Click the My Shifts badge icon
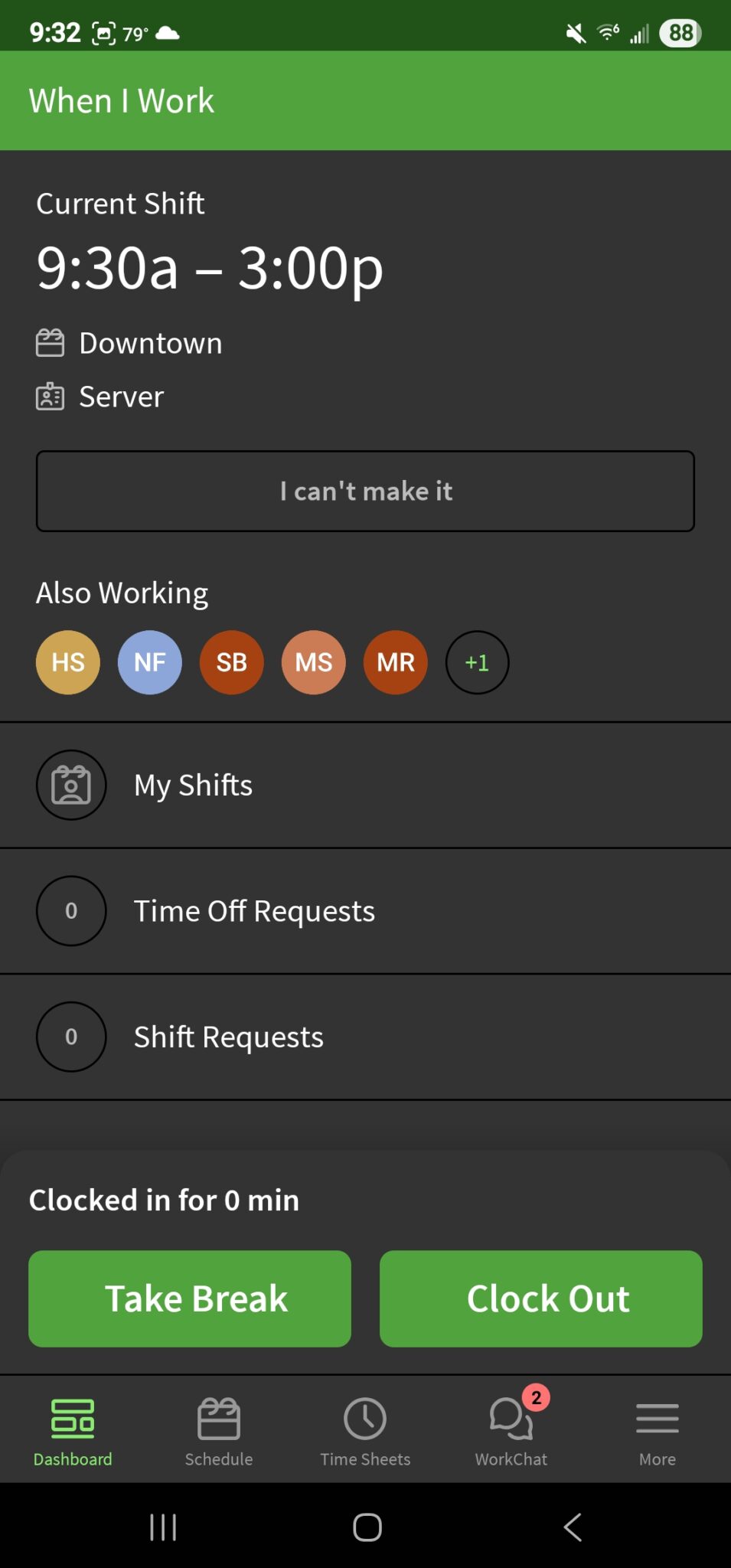Viewport: 731px width, 1568px height. click(70, 785)
